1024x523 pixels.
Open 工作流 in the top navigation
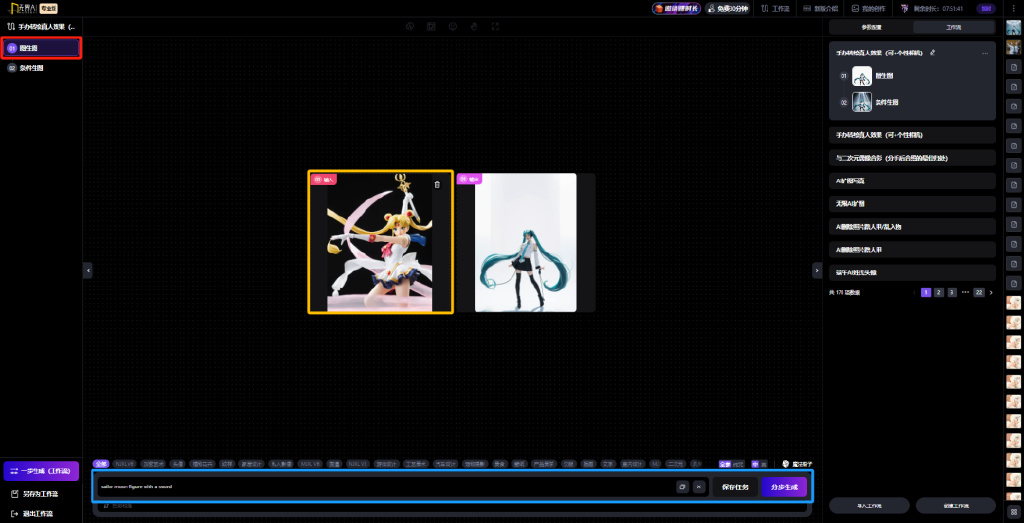[x=775, y=9]
